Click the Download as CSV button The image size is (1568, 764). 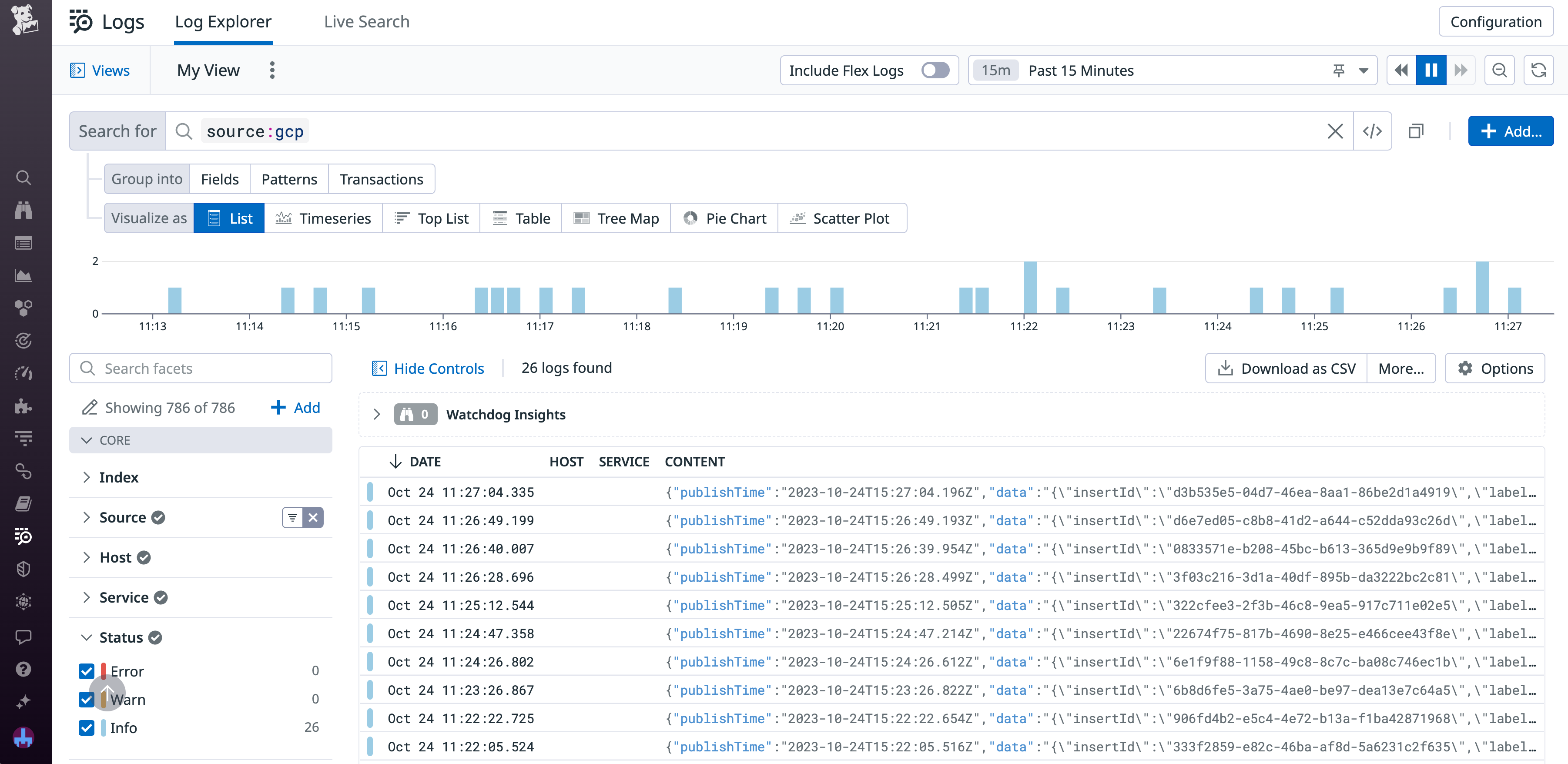pyautogui.click(x=1286, y=368)
